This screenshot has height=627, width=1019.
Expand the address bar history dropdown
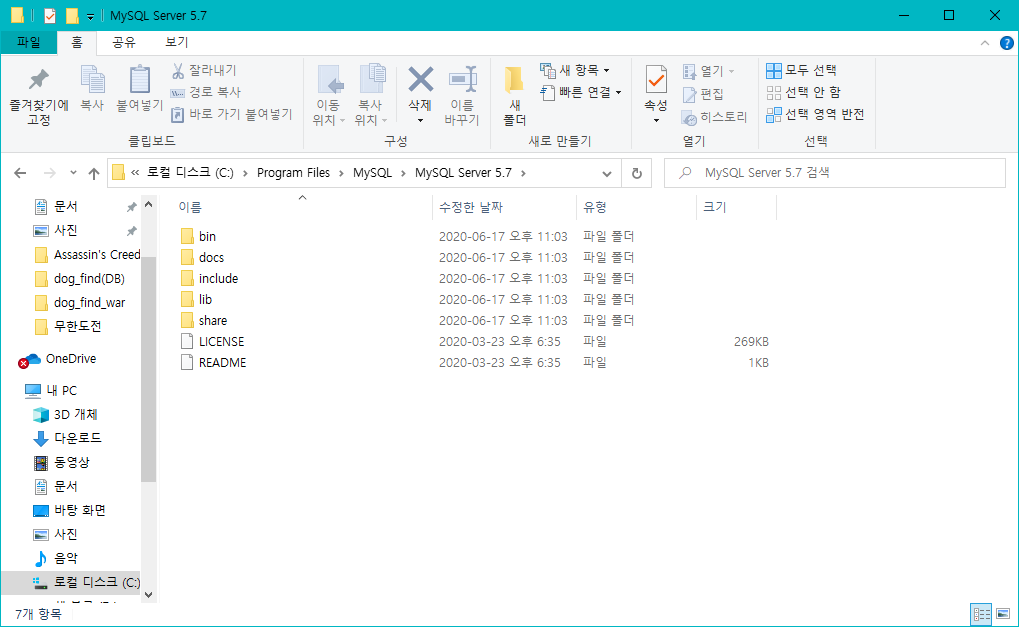(606, 173)
